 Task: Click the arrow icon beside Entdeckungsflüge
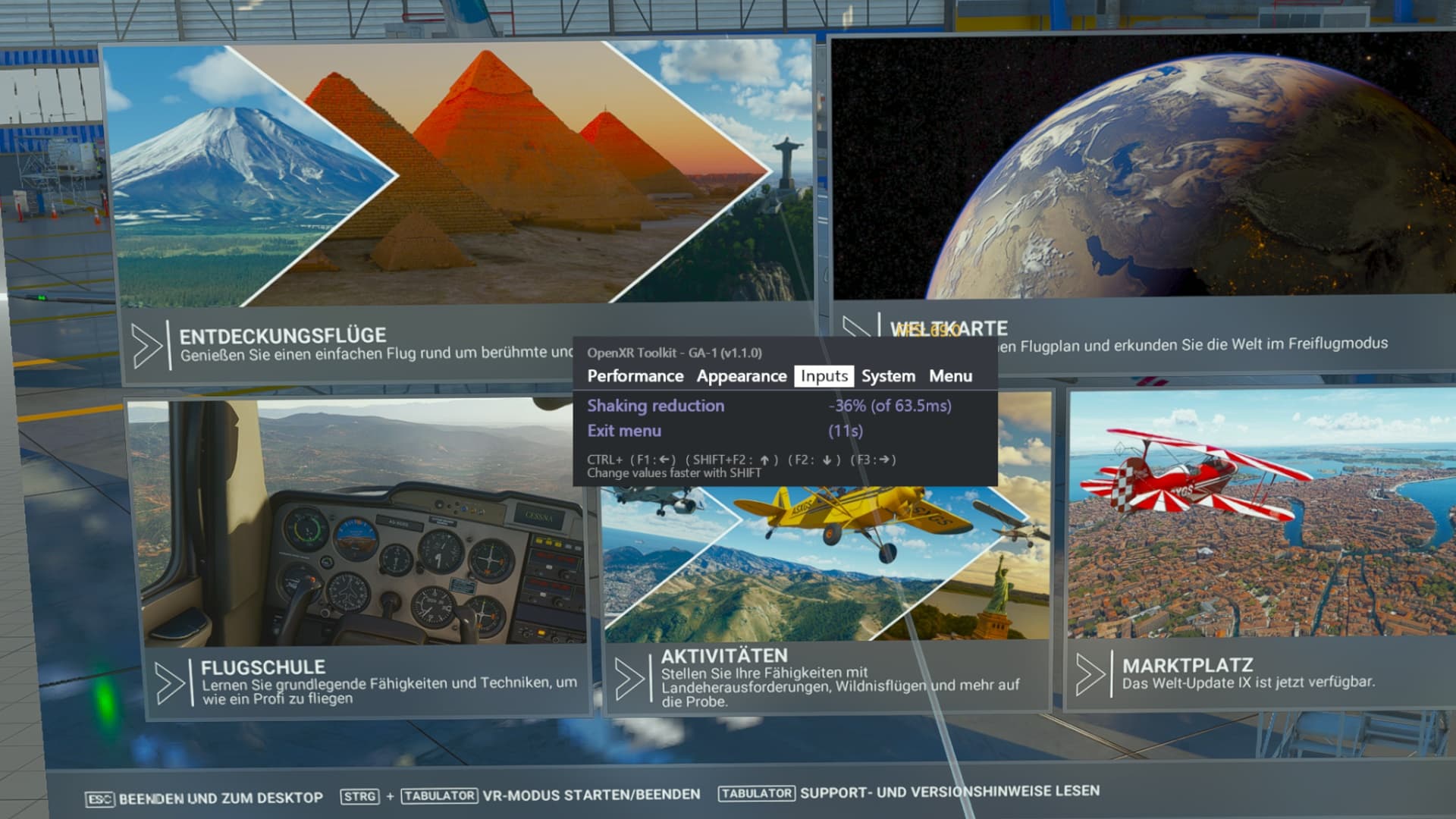(147, 346)
